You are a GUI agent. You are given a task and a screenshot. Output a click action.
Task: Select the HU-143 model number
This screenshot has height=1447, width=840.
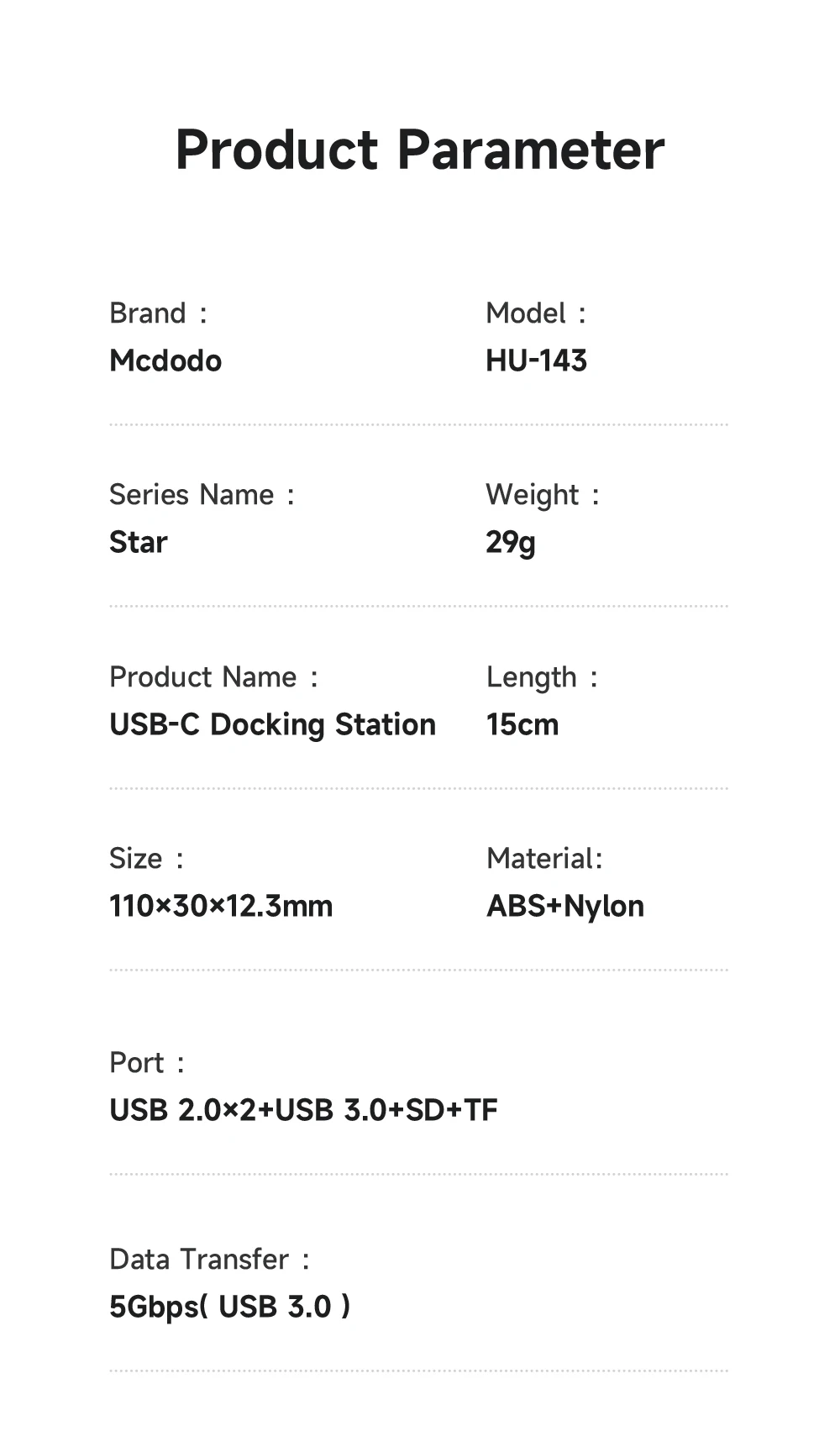click(x=536, y=361)
